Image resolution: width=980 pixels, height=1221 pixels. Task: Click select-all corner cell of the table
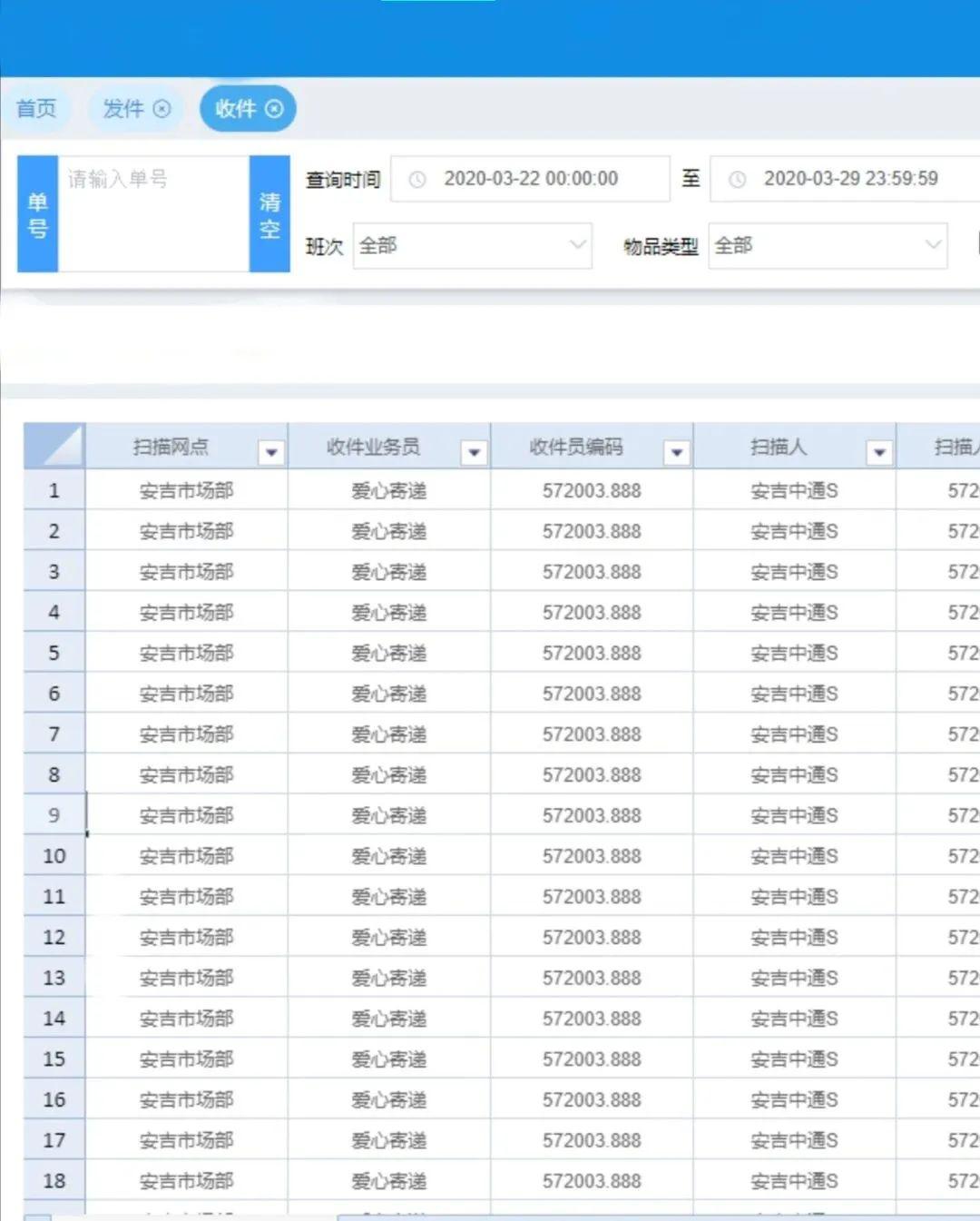click(54, 446)
